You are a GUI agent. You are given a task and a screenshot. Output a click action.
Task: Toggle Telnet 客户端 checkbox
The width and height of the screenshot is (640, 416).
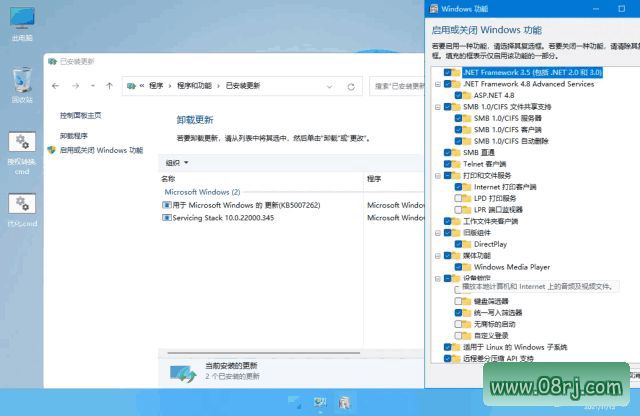[447, 164]
